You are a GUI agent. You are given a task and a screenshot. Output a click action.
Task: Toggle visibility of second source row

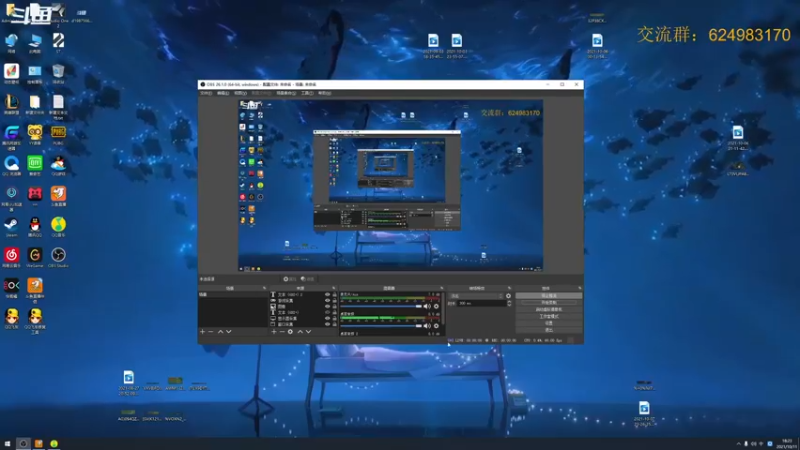328,301
